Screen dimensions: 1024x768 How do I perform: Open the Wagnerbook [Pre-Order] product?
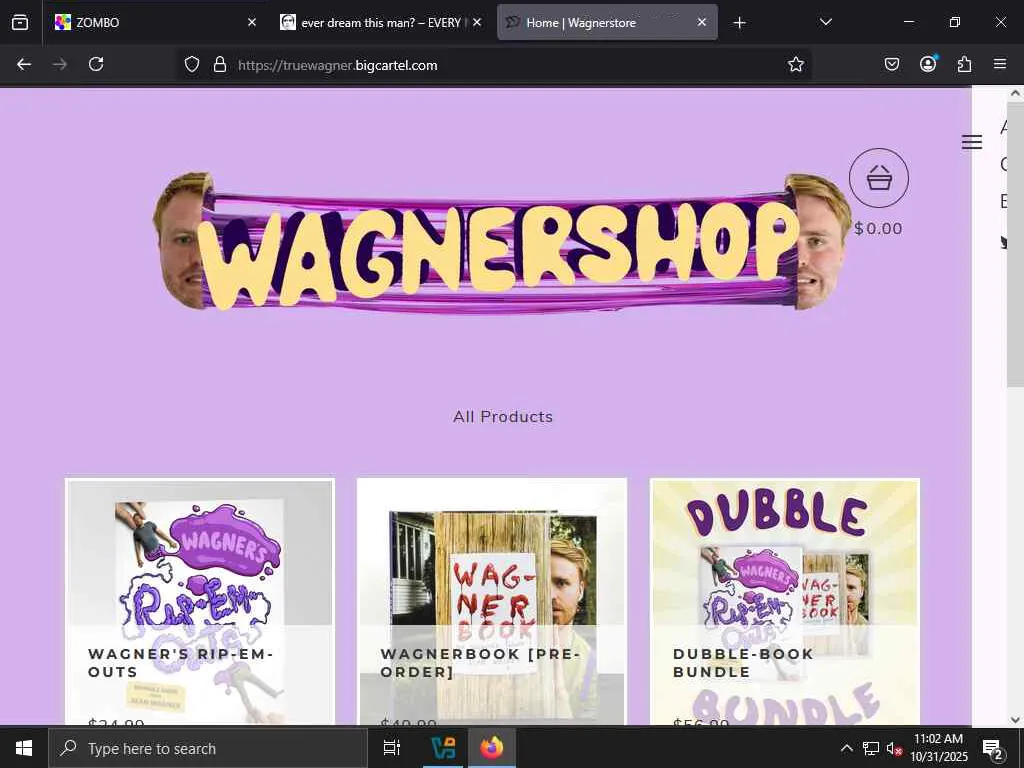492,601
